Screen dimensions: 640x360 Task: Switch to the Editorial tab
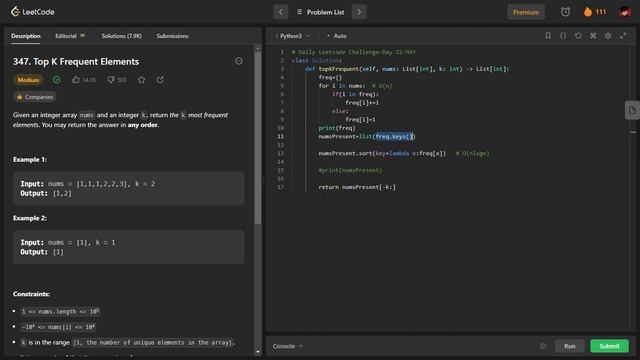[70, 36]
